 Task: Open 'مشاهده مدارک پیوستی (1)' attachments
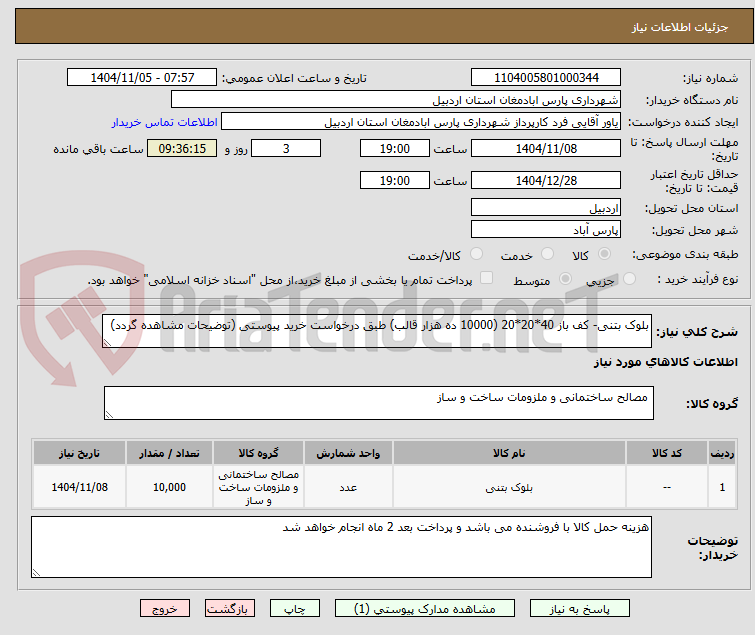click(x=424, y=609)
